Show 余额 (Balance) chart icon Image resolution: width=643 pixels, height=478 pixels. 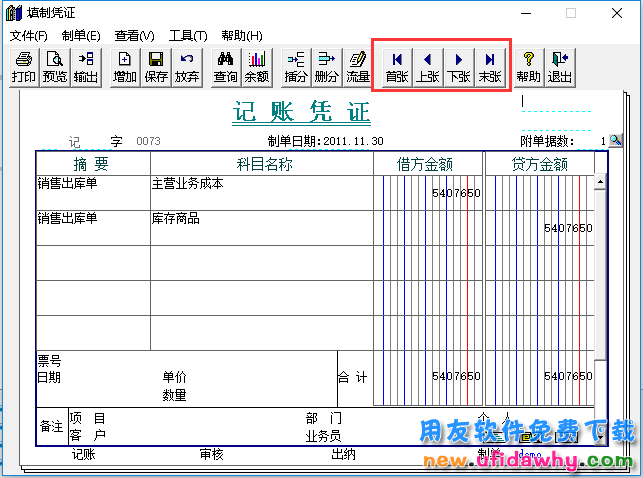pyautogui.click(x=257, y=67)
